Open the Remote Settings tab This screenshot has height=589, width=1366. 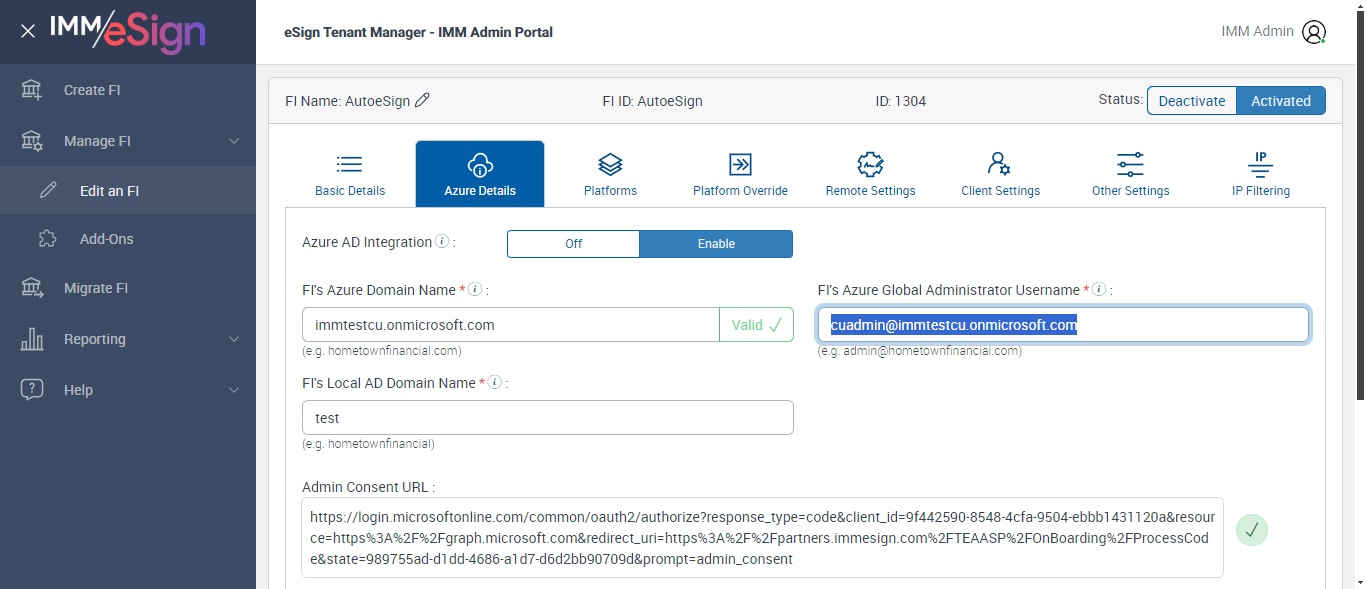coord(870,174)
